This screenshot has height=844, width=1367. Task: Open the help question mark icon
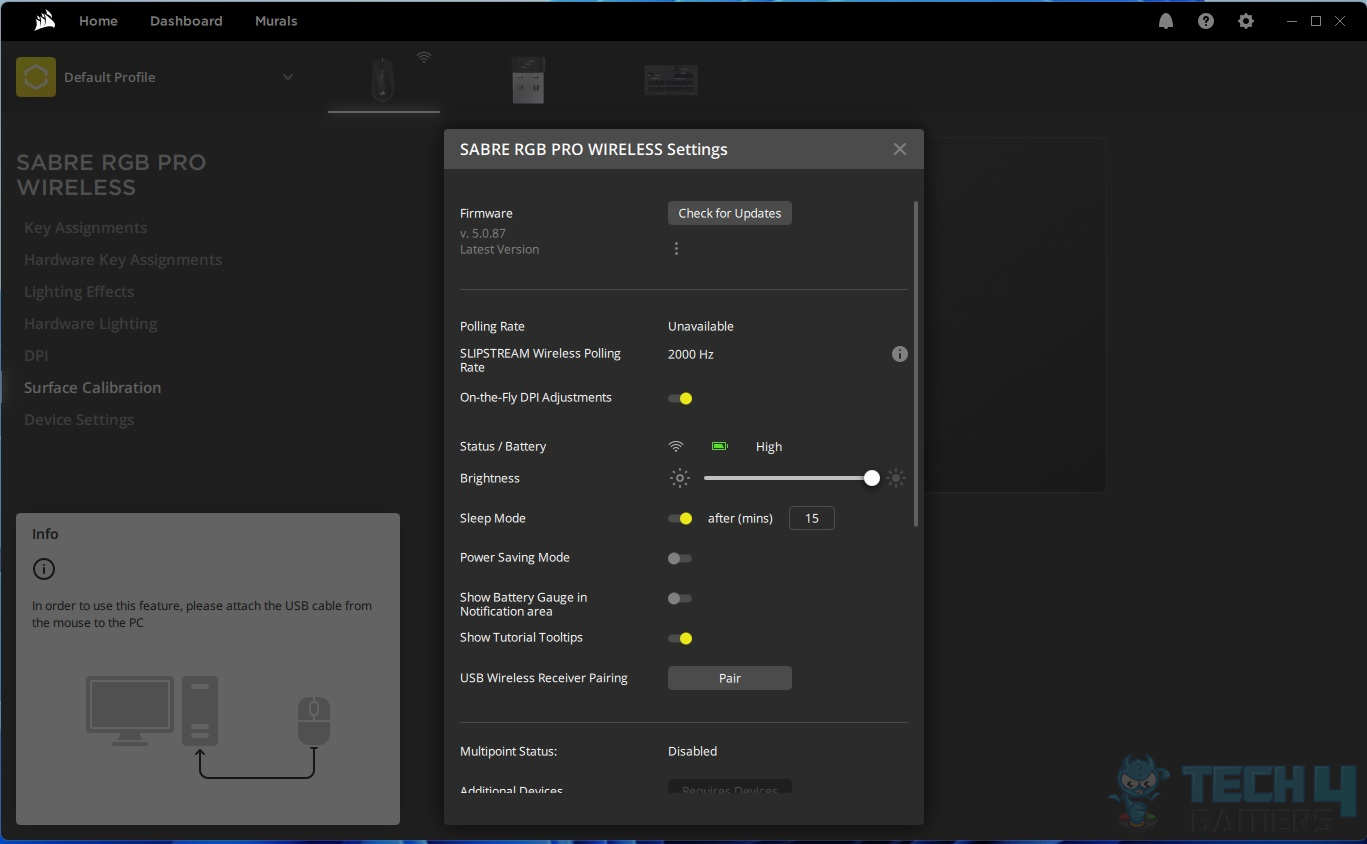1206,21
